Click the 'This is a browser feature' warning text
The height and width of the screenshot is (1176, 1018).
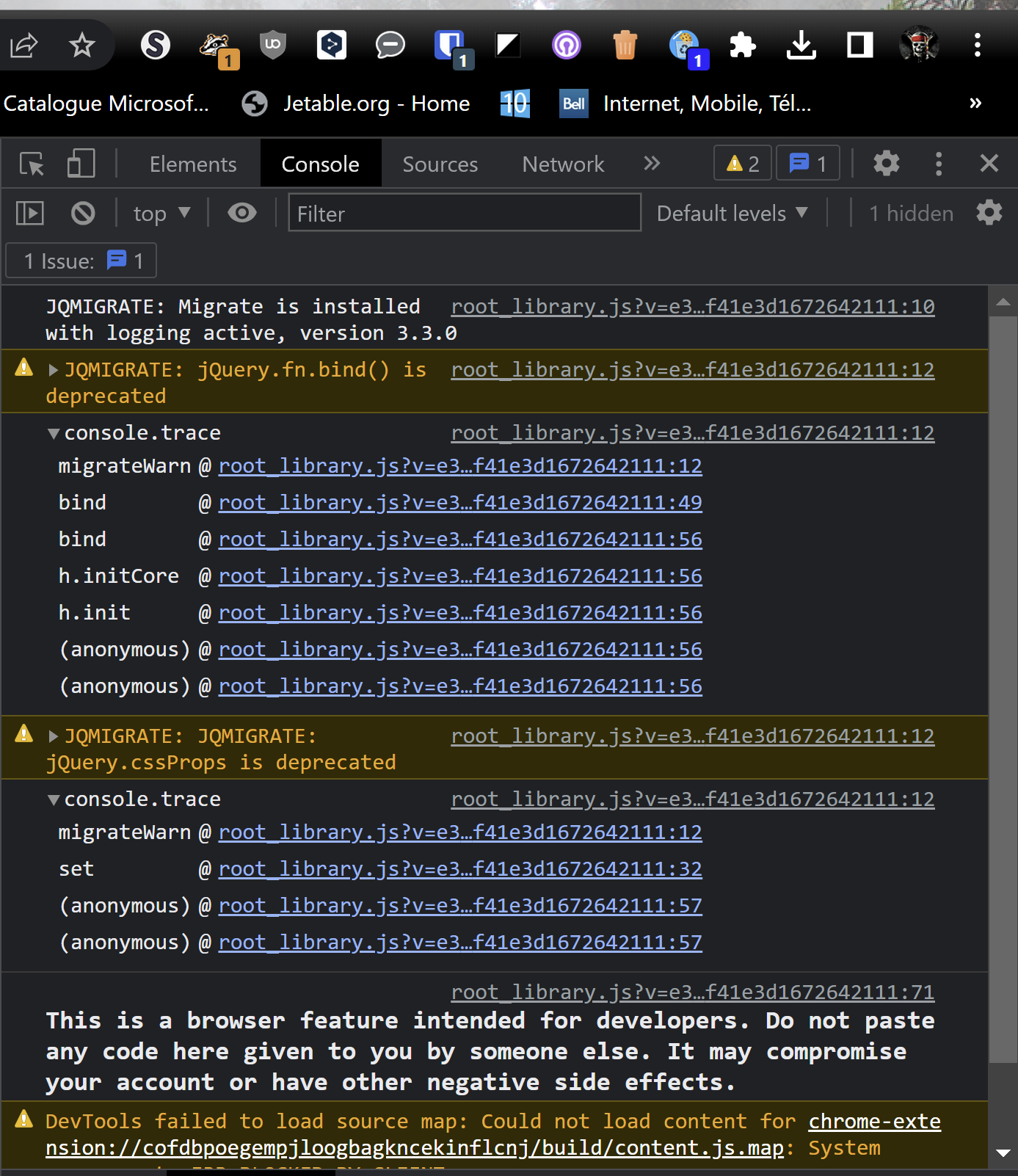(x=490, y=1052)
